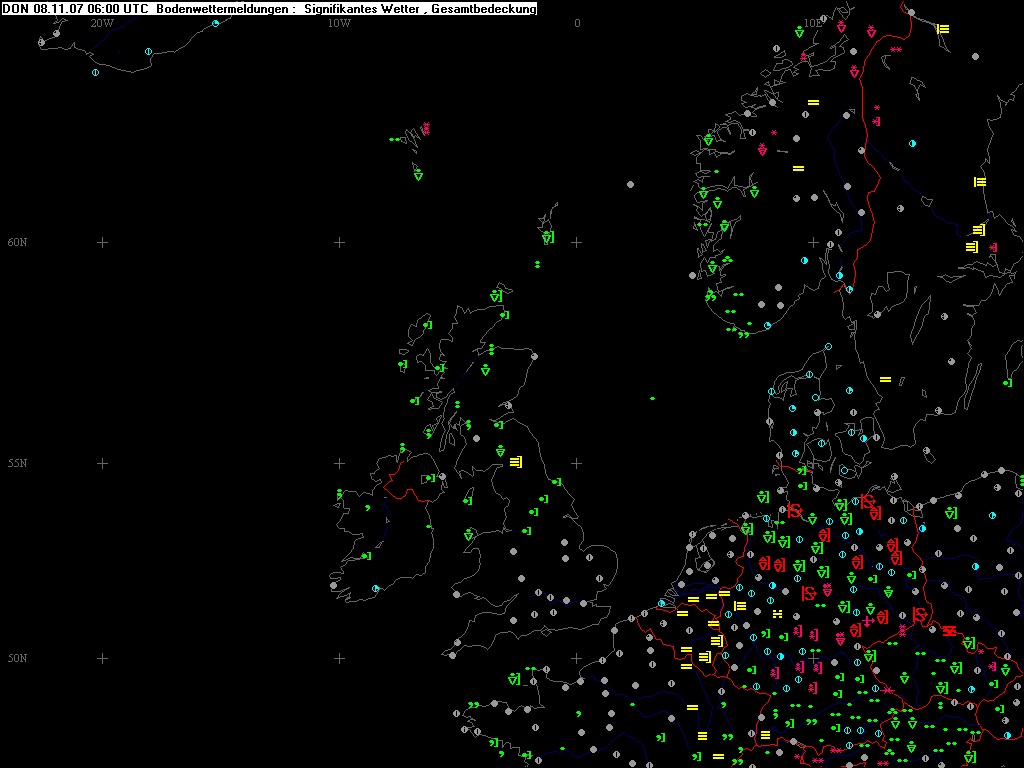Click the 10E longitude label
This screenshot has width=1024, height=768.
tap(814, 22)
